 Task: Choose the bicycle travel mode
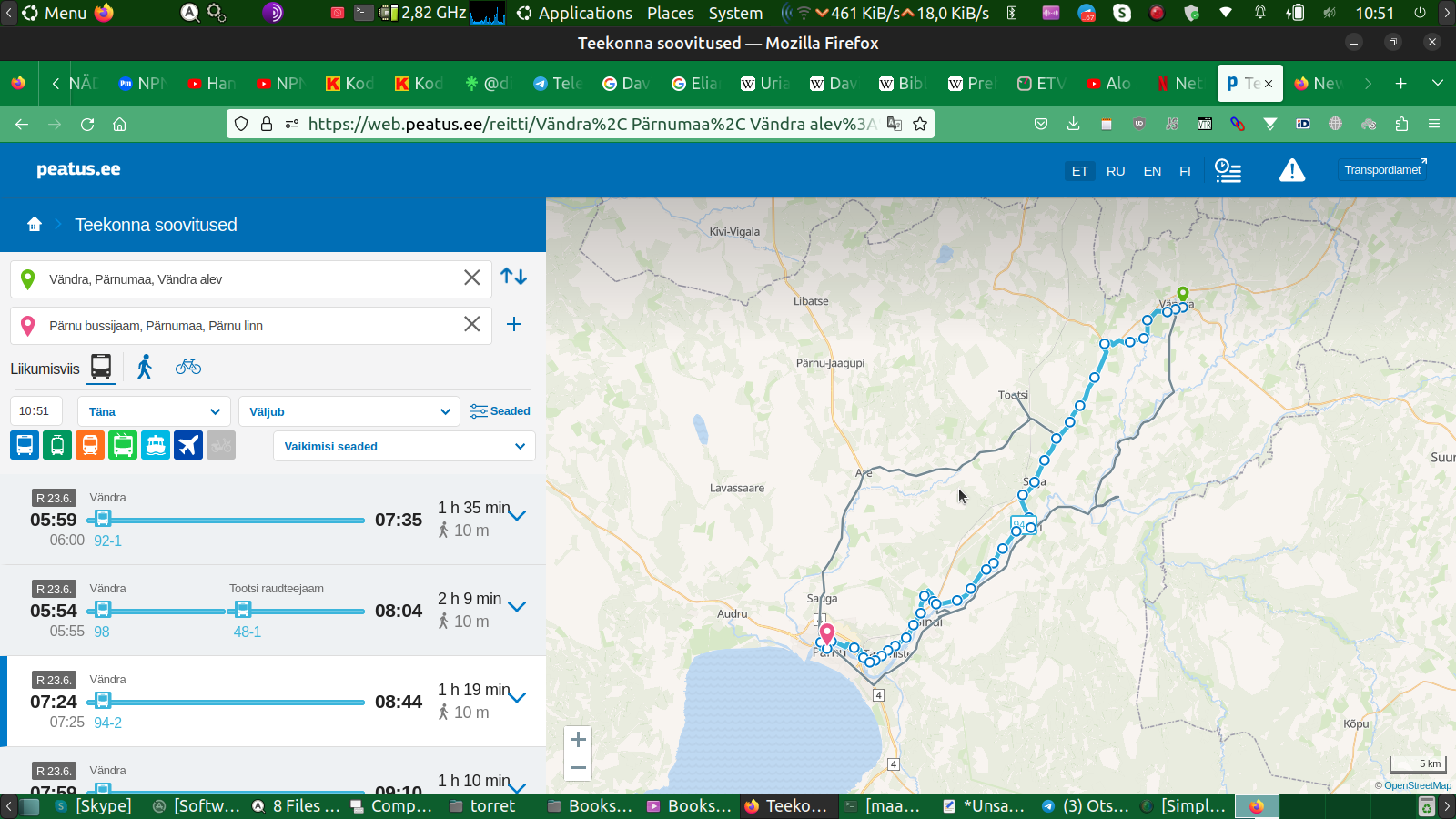click(188, 367)
